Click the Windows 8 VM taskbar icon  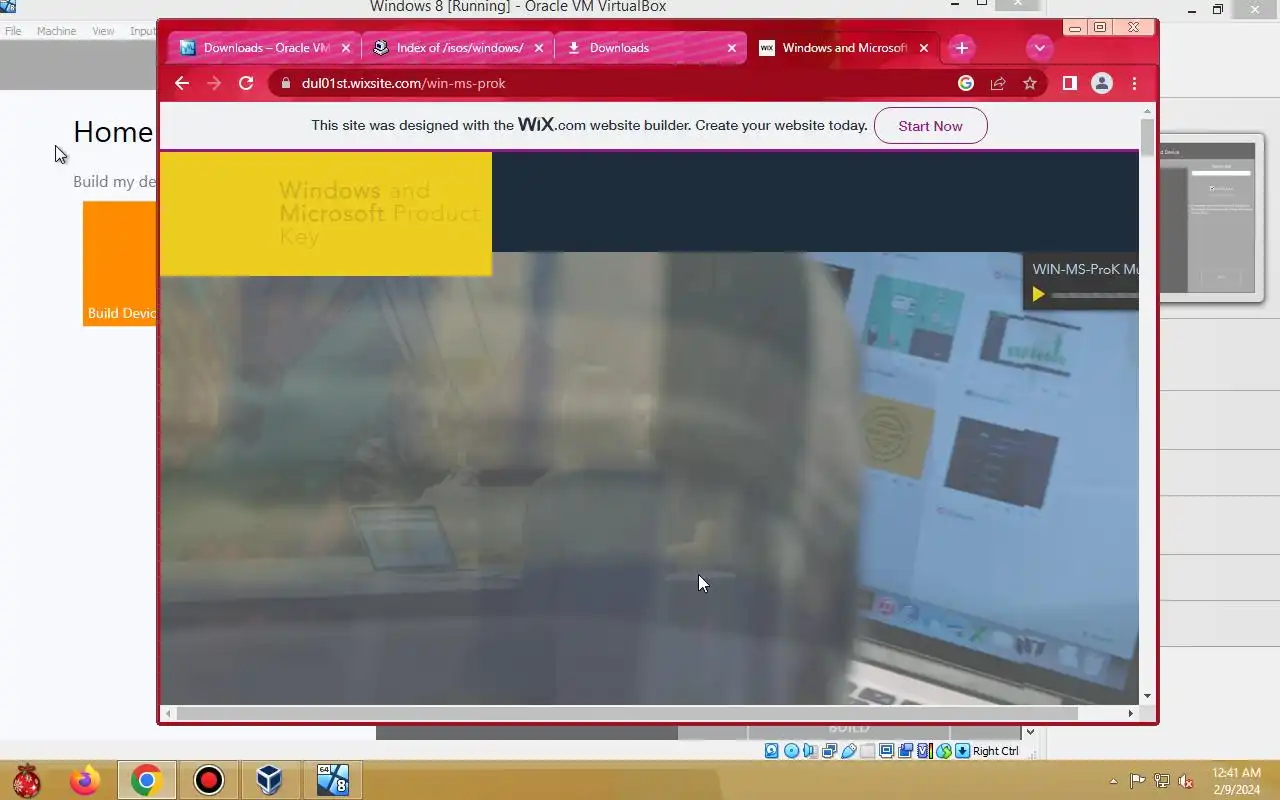click(332, 780)
